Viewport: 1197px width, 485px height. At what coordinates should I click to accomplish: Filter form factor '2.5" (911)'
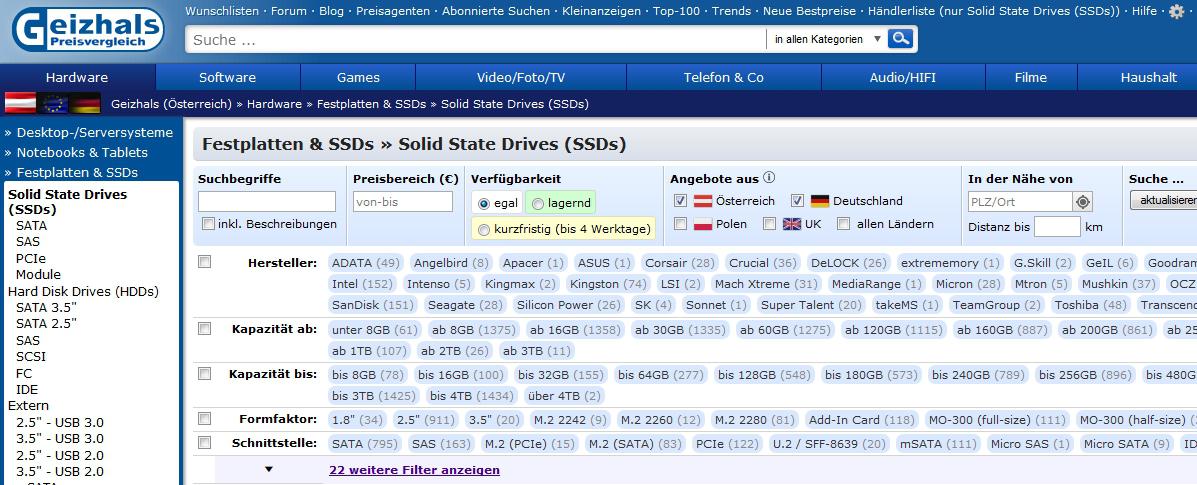[425, 420]
